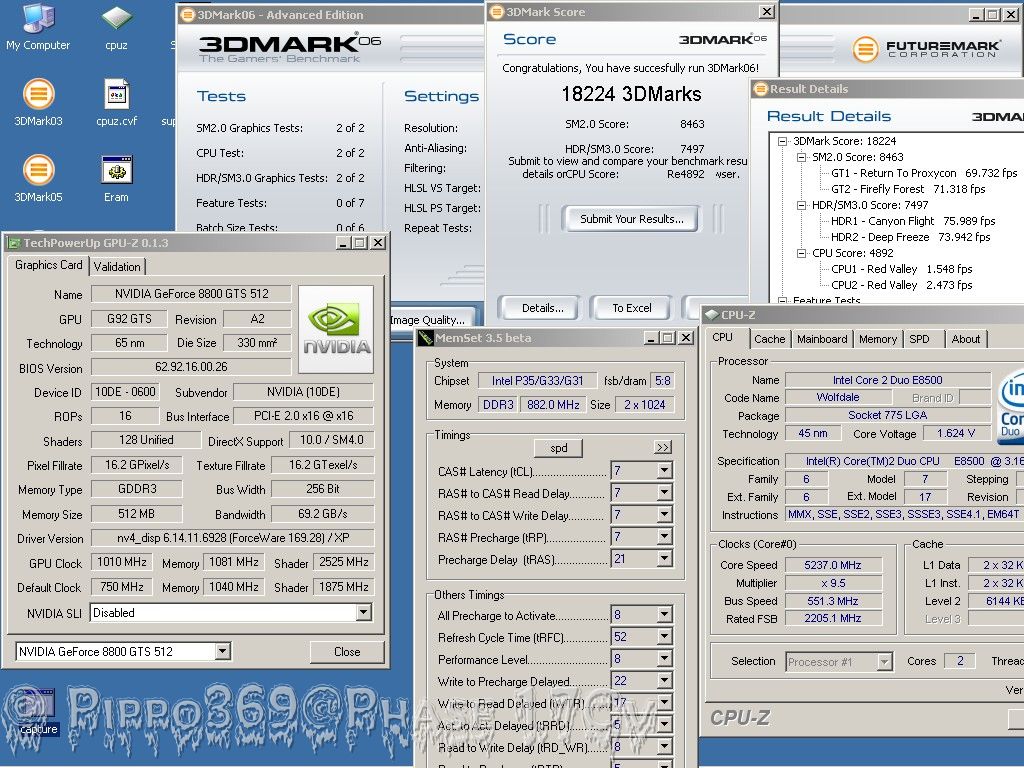
Task: Click Submit Your Results button
Action: pyautogui.click(x=632, y=219)
